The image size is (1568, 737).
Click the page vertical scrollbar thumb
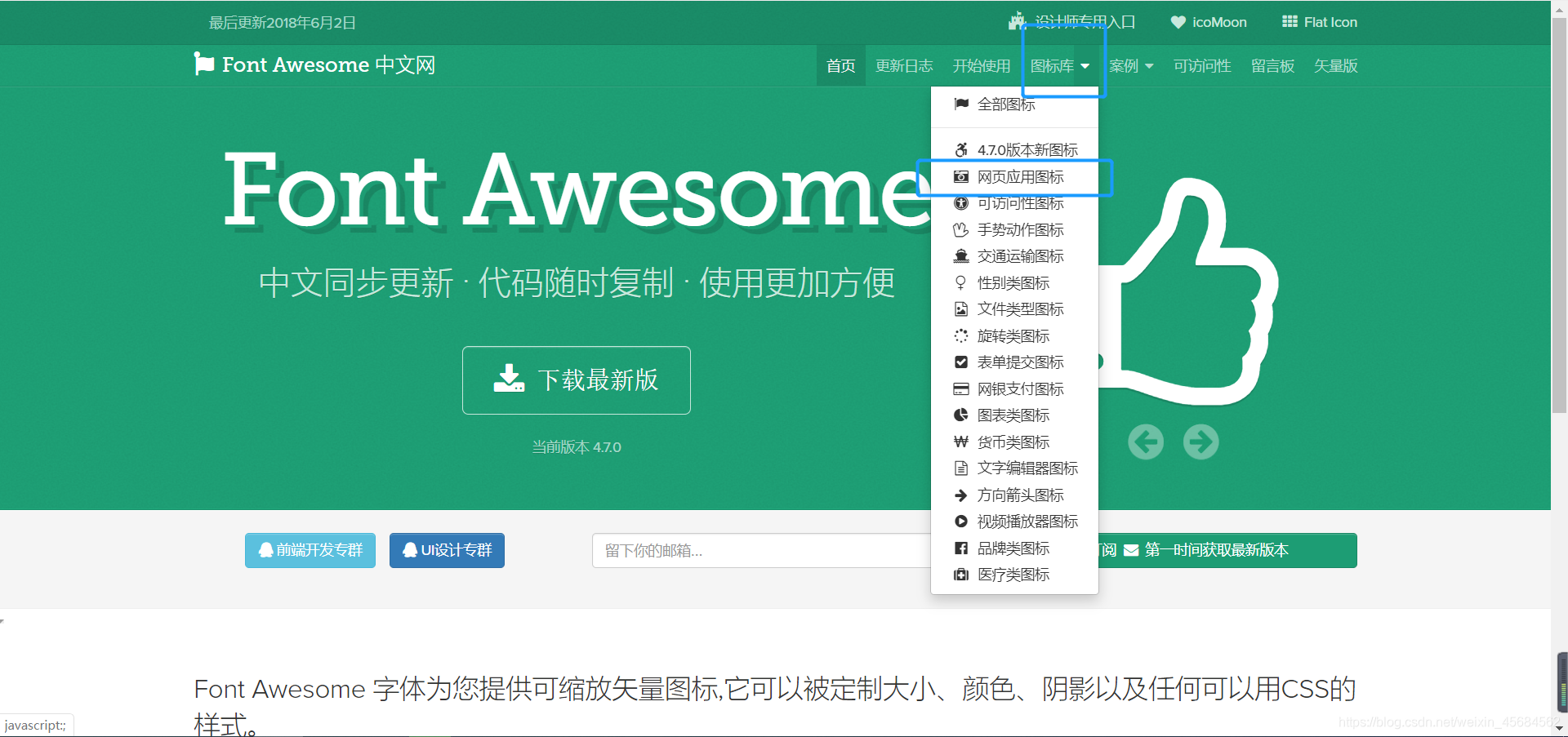(1559, 216)
